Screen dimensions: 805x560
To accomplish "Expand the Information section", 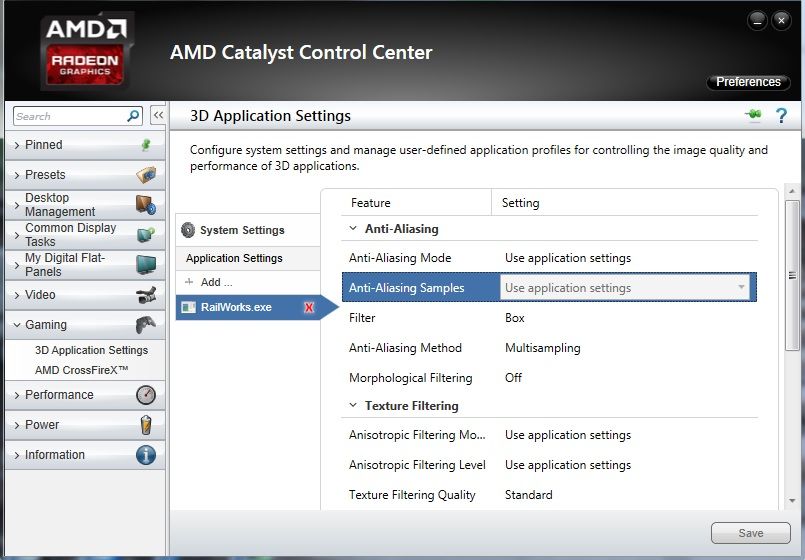I will click(x=17, y=455).
